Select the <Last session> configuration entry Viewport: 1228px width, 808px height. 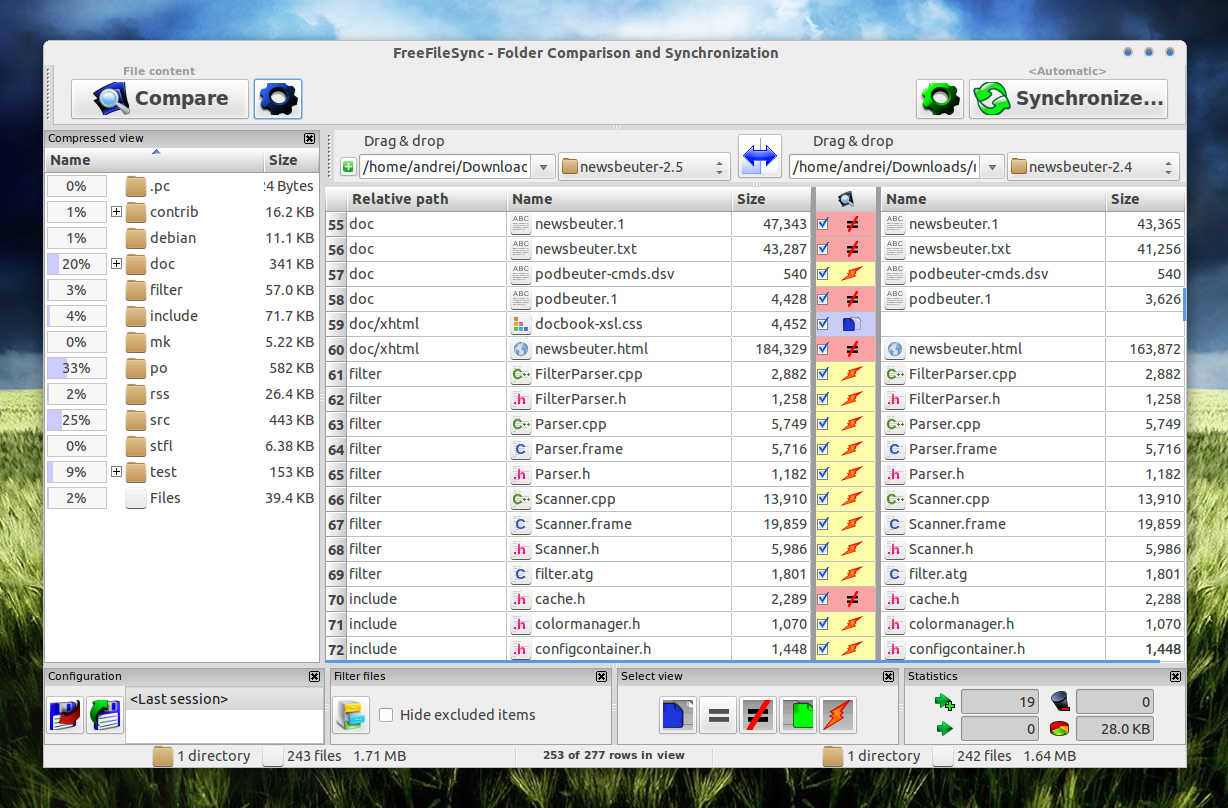[x=225, y=699]
